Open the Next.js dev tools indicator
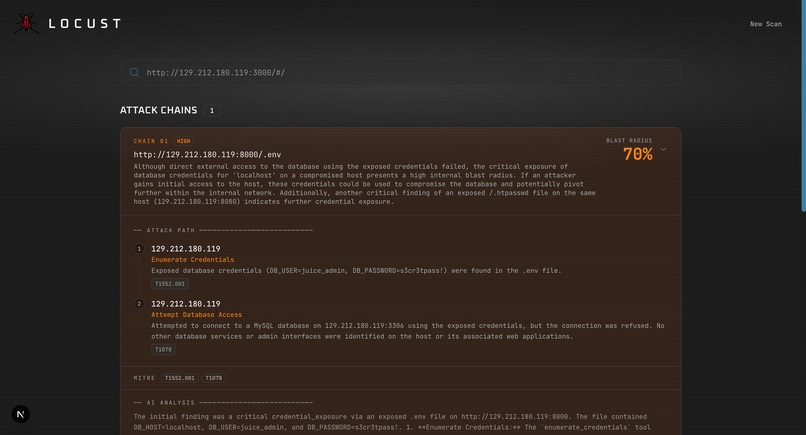This screenshot has width=806, height=435. 21,414
